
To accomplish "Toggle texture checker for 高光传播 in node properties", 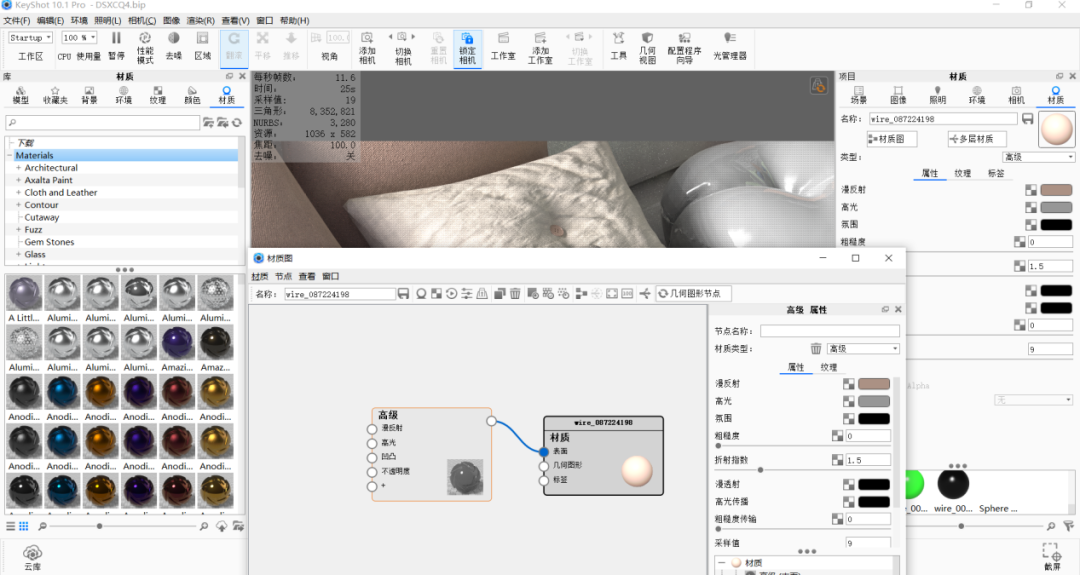I will (x=849, y=501).
